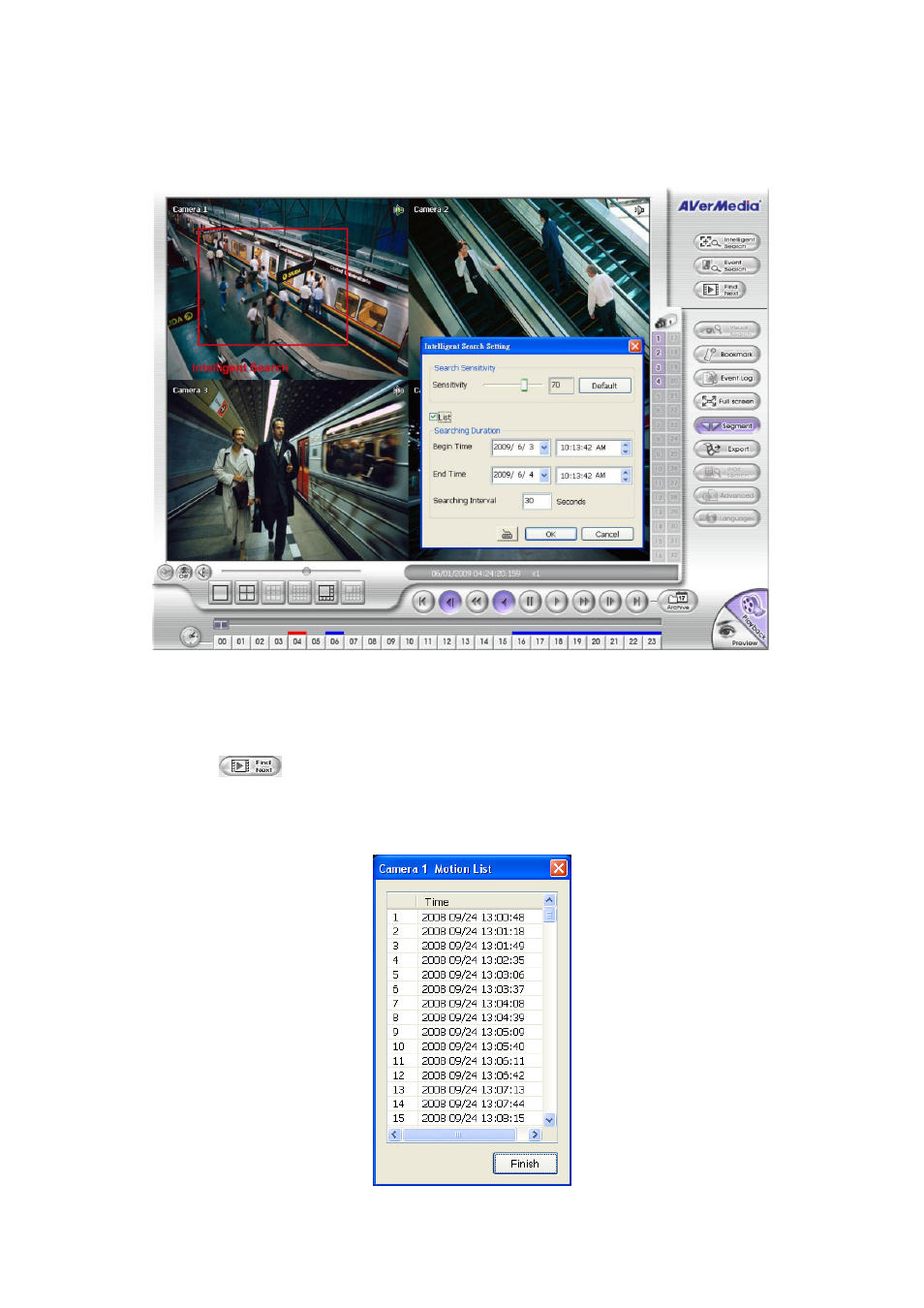Viewport: 924px width, 1308px height.
Task: Jump to the end of the recording
Action: pyautogui.click(x=636, y=602)
